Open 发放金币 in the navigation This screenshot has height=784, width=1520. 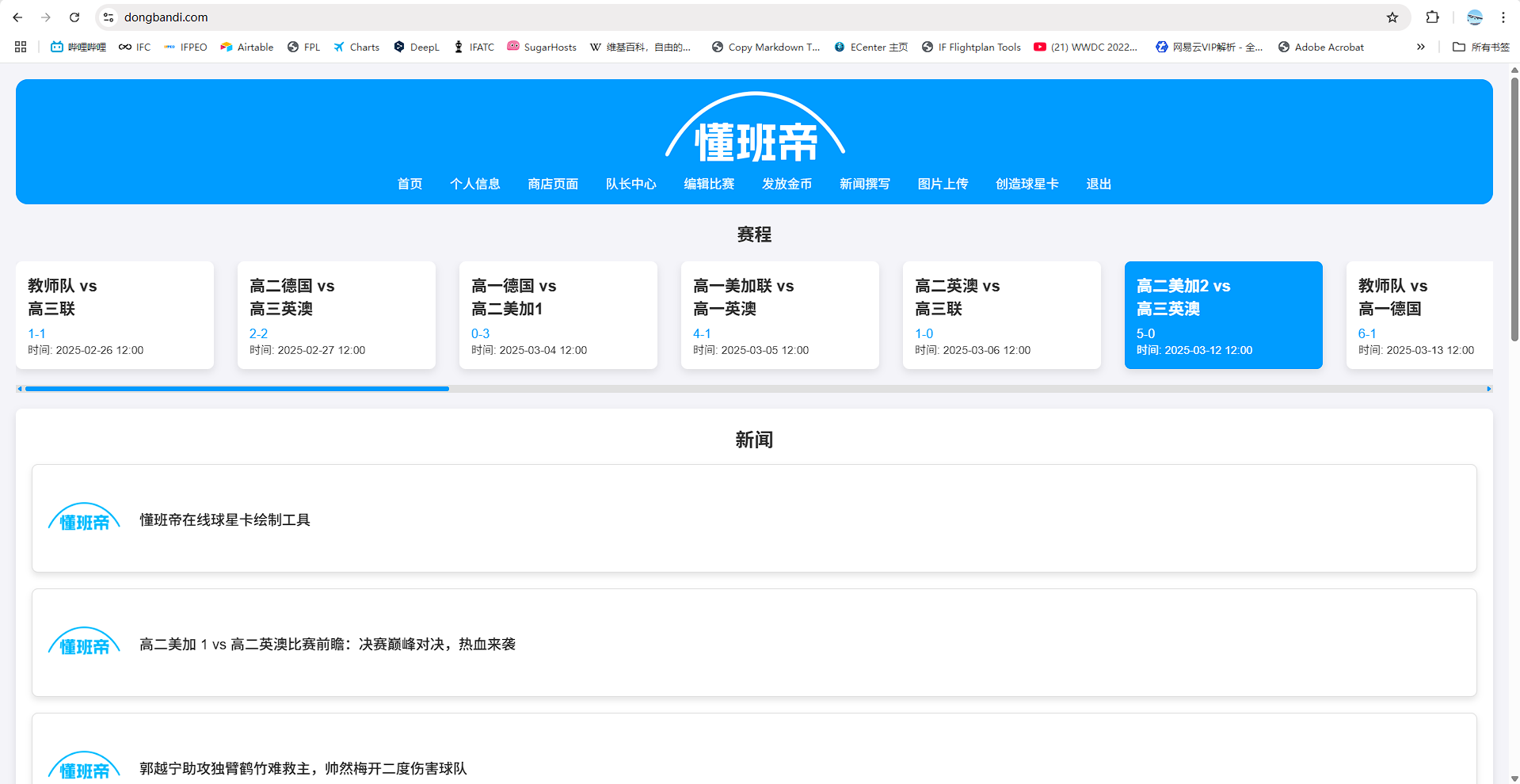[x=787, y=184]
